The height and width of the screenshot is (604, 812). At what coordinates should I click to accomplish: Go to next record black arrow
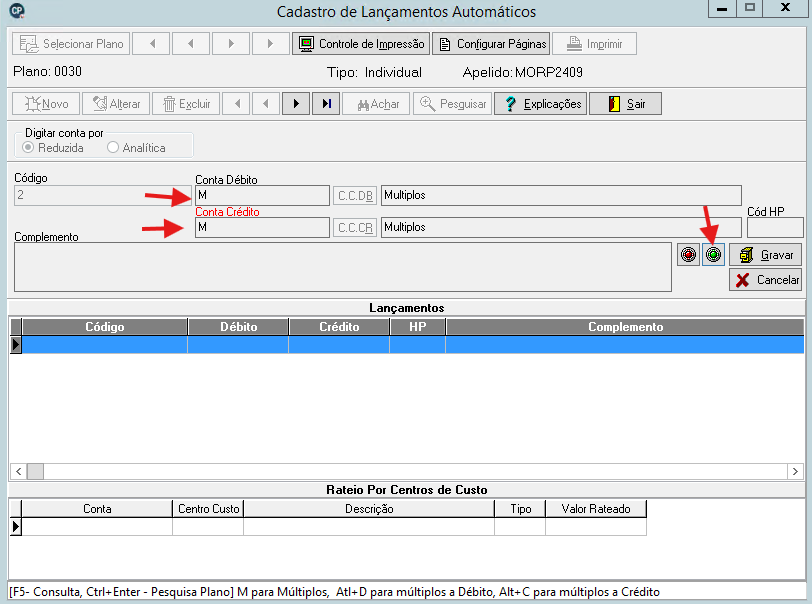pos(296,104)
